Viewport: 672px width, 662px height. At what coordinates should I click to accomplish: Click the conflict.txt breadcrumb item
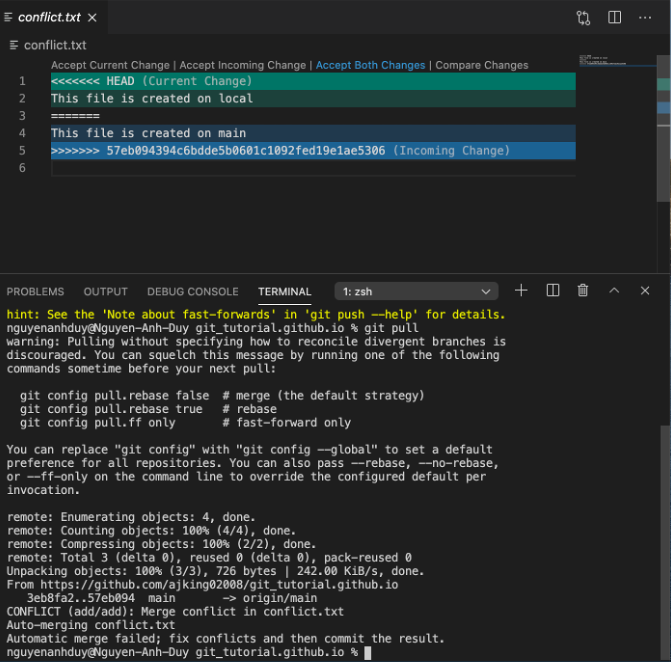[x=54, y=45]
